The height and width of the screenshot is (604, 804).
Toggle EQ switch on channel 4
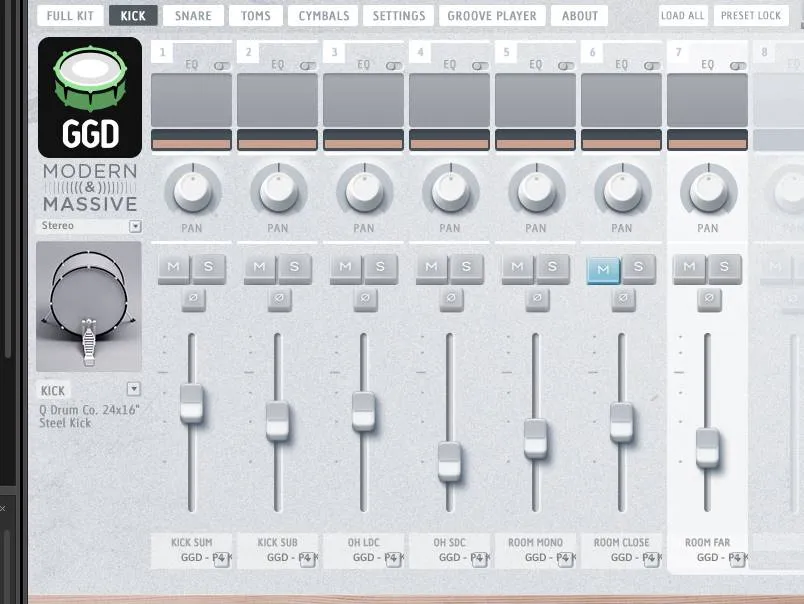click(x=480, y=66)
